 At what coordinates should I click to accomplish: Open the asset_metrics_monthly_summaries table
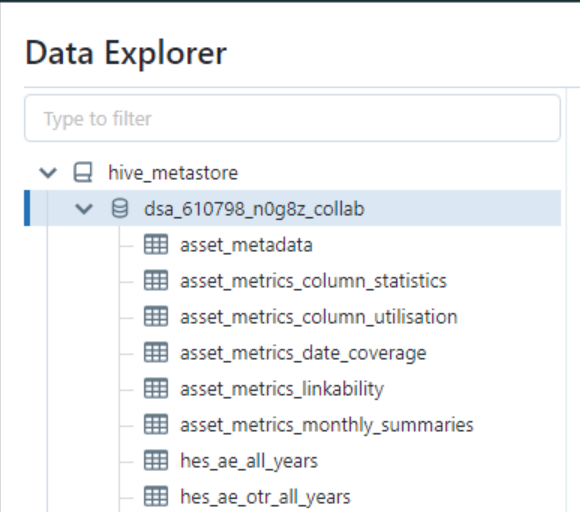point(327,425)
